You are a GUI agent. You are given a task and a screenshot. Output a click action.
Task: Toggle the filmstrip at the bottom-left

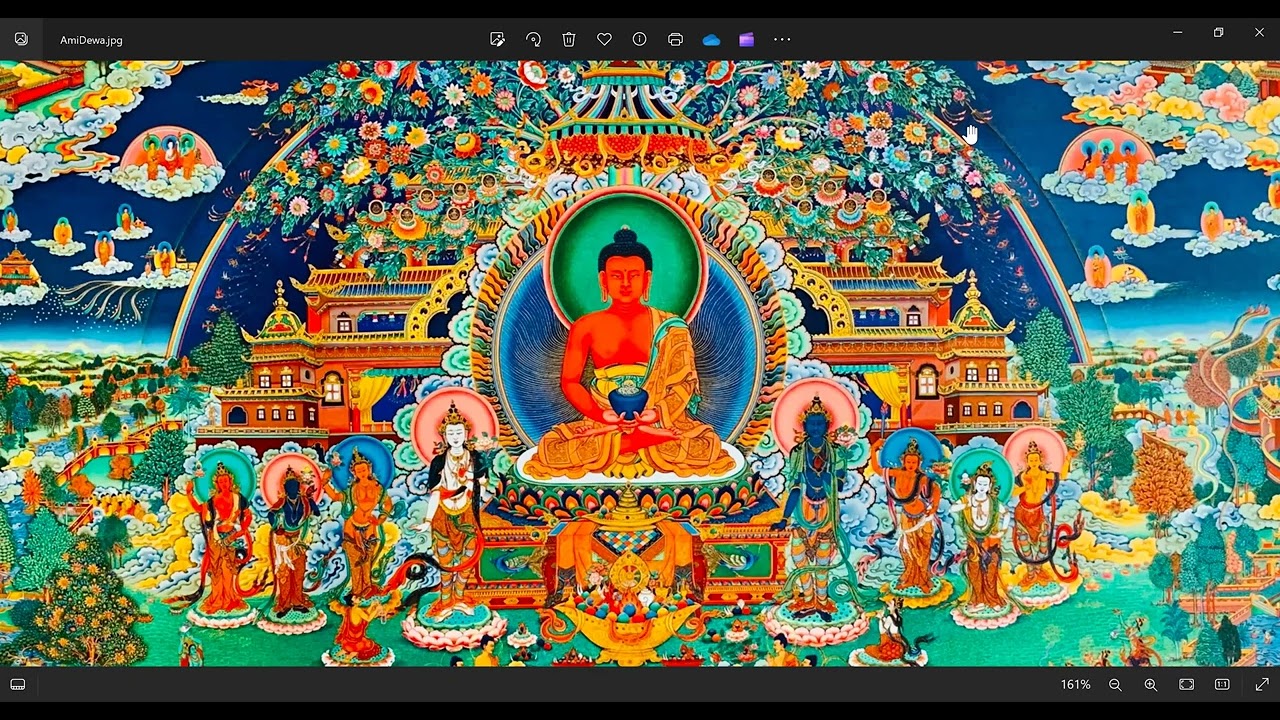[x=17, y=684]
